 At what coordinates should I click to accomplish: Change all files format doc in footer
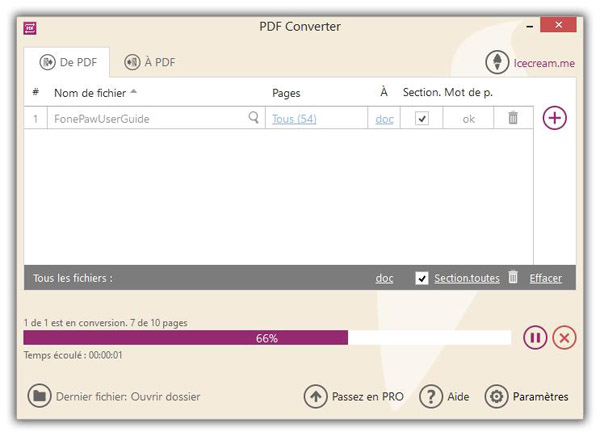(x=384, y=278)
